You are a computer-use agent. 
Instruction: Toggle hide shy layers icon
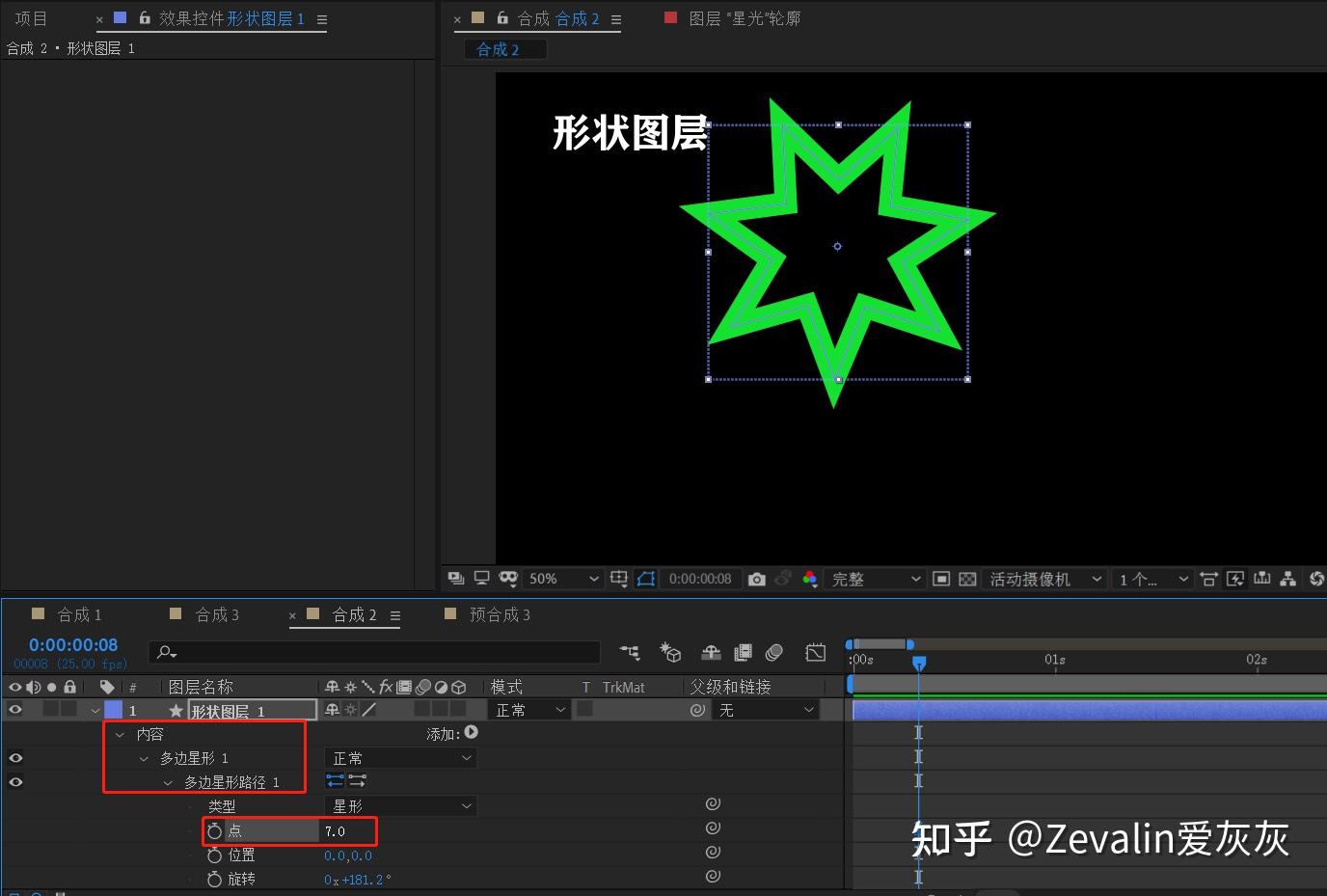711,653
